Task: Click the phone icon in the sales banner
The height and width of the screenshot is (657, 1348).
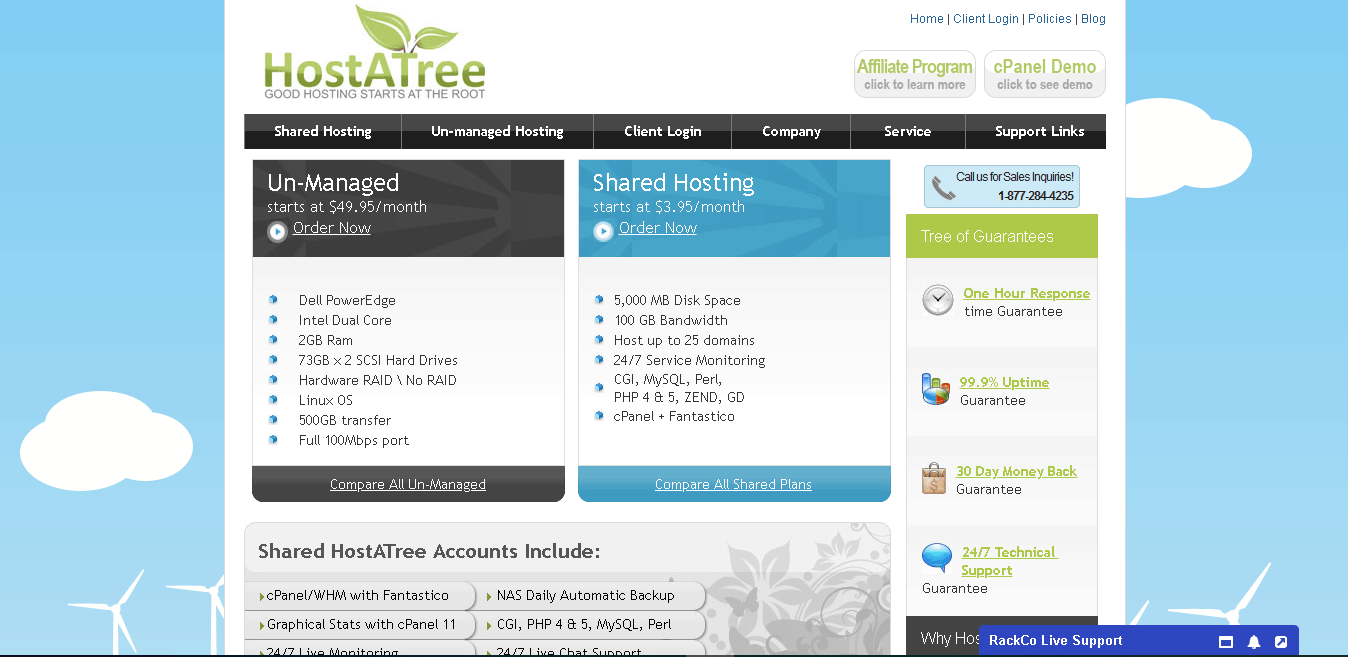Action: 943,187
